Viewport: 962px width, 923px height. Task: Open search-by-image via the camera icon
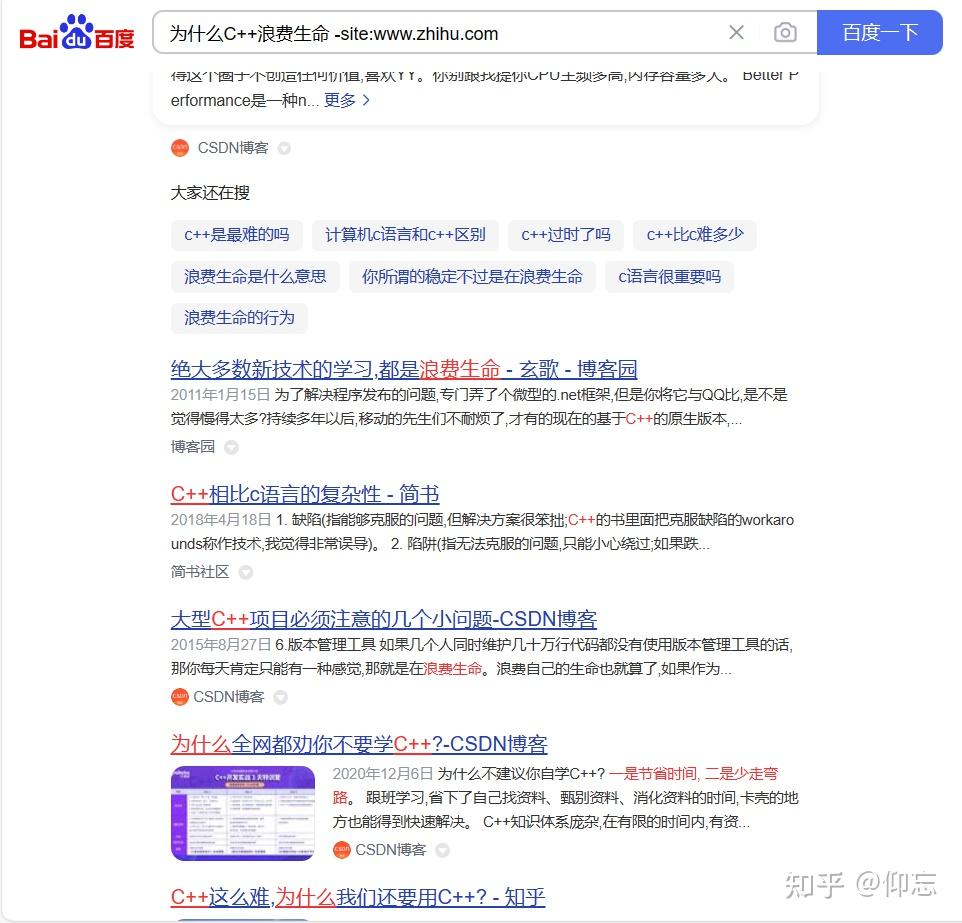pos(785,33)
